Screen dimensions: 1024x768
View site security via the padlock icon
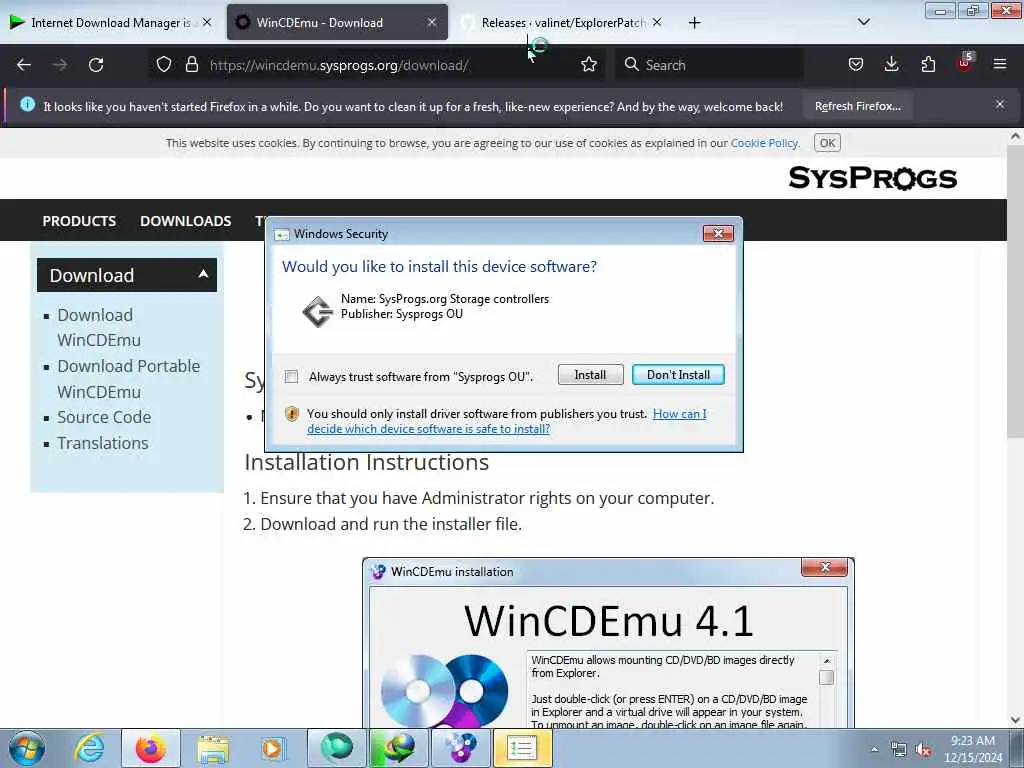pyautogui.click(x=191, y=65)
